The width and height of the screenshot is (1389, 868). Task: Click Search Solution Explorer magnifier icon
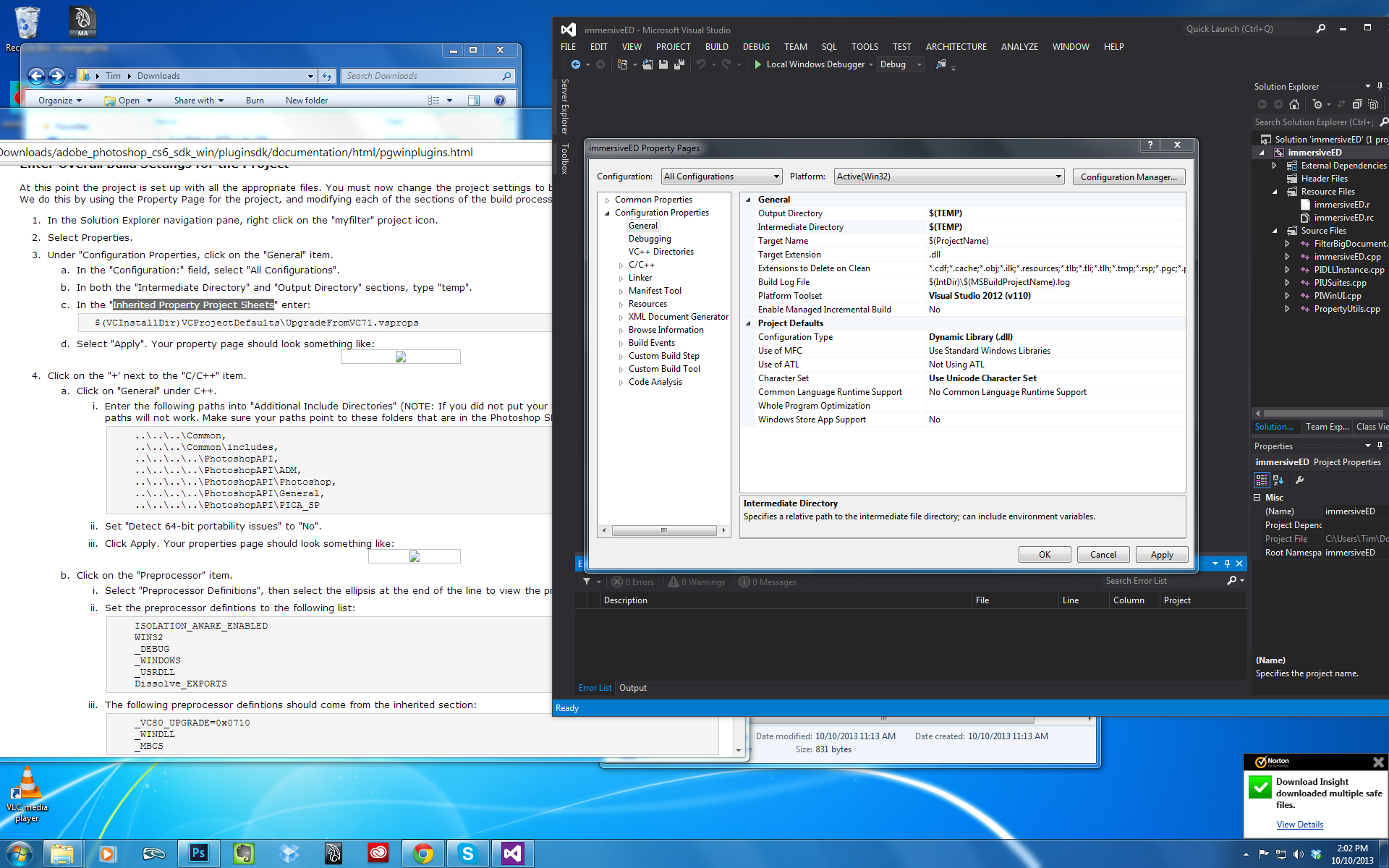tap(1384, 122)
